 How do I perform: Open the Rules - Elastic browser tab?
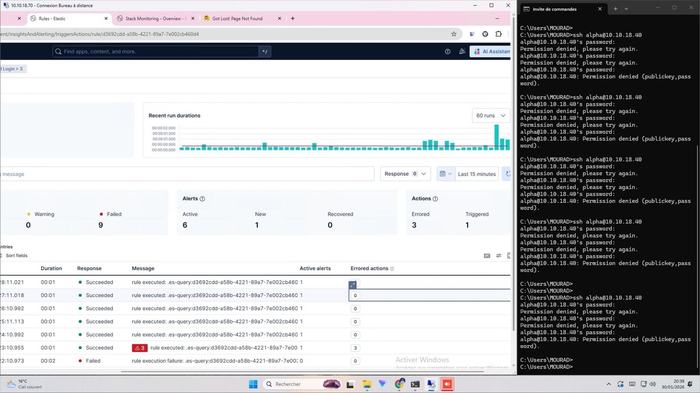tap(67, 19)
